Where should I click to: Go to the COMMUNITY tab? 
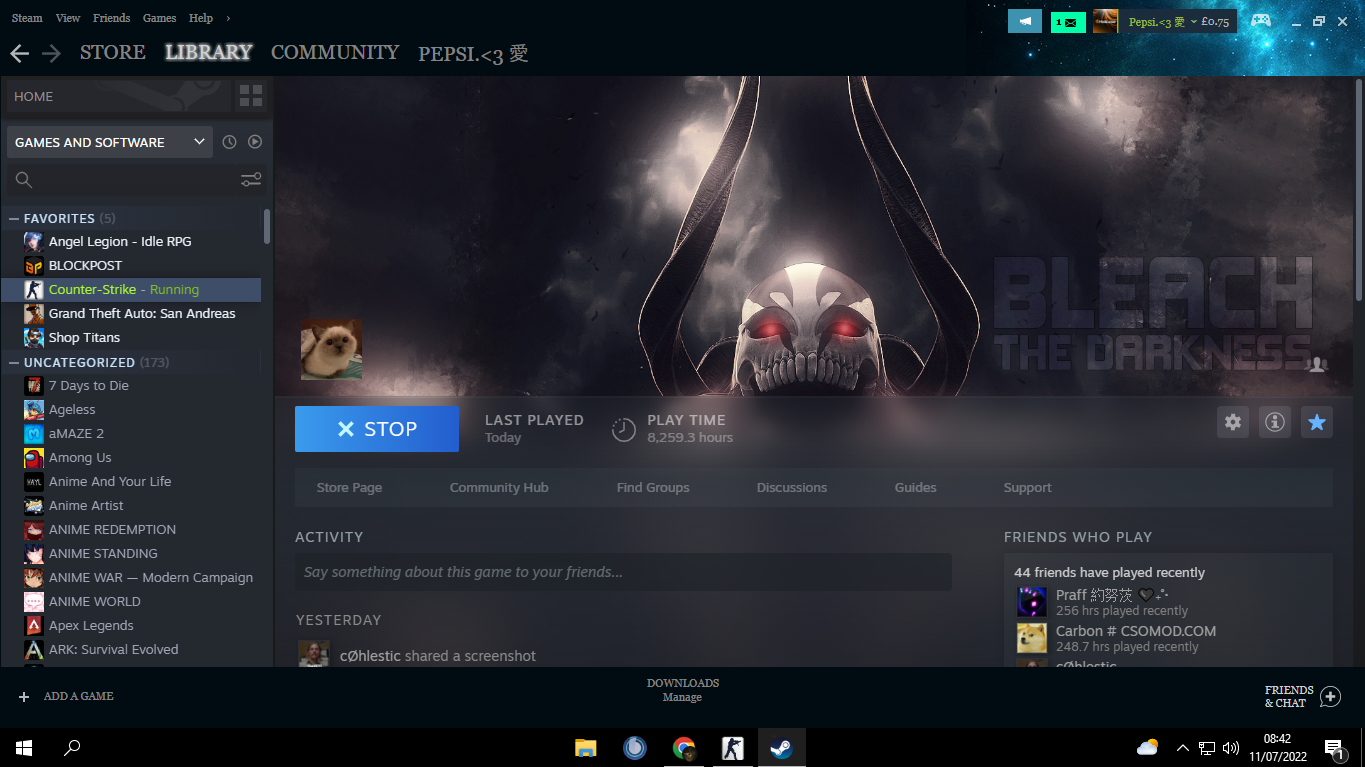pyautogui.click(x=335, y=52)
